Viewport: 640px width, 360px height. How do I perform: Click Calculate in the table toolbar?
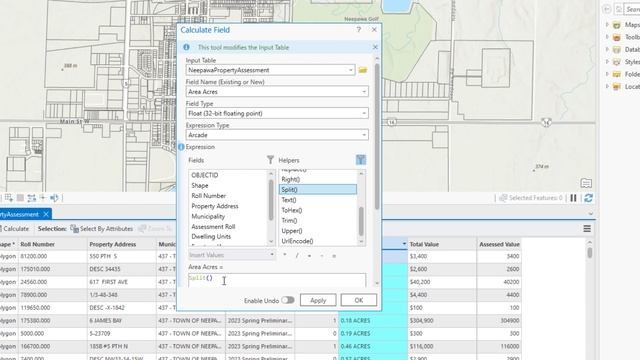point(15,229)
